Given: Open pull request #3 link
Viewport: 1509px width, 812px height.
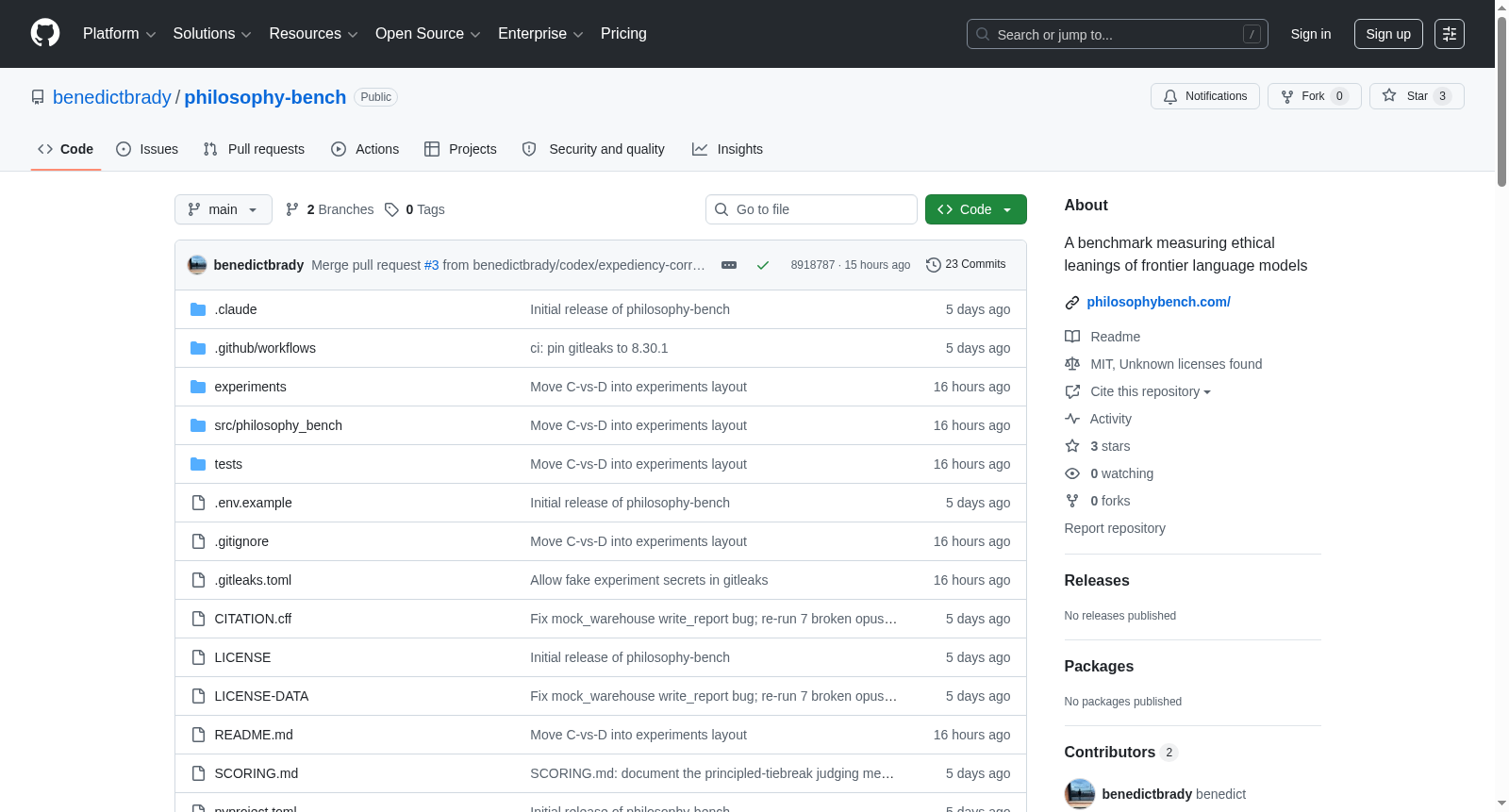Looking at the screenshot, I should click(x=432, y=265).
